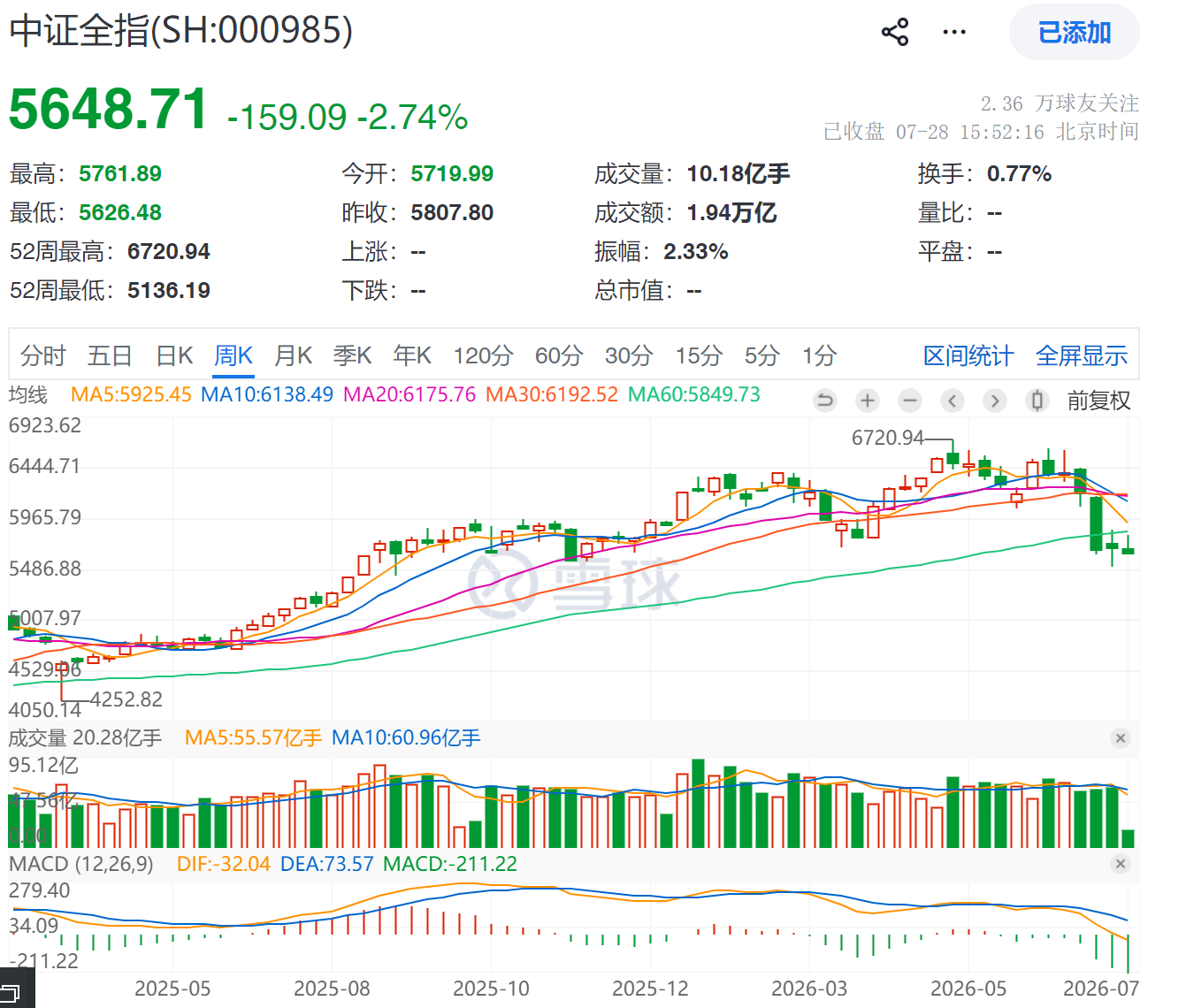Toggle the candlestick style icon
This screenshot has width=1178, height=1008.
click(x=1037, y=401)
